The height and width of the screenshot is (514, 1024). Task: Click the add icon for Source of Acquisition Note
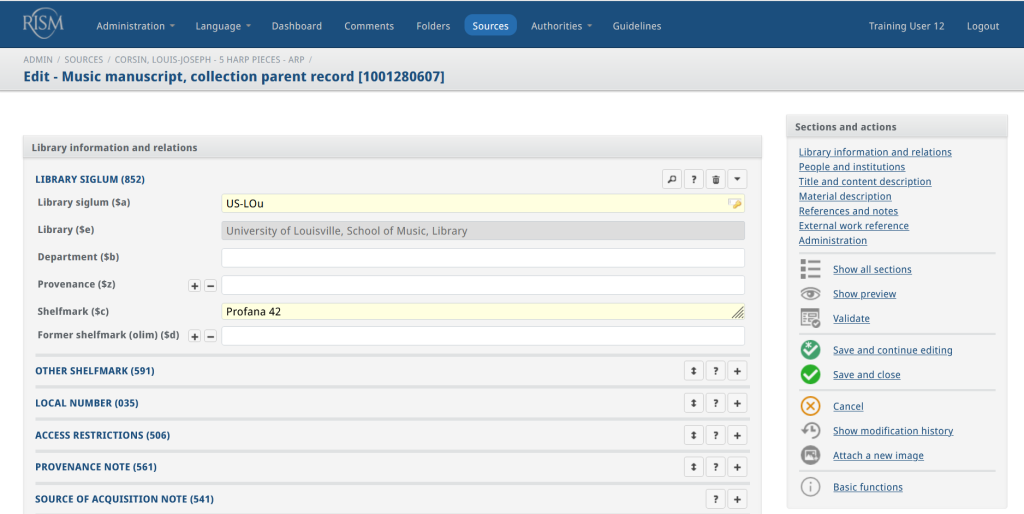tap(737, 500)
